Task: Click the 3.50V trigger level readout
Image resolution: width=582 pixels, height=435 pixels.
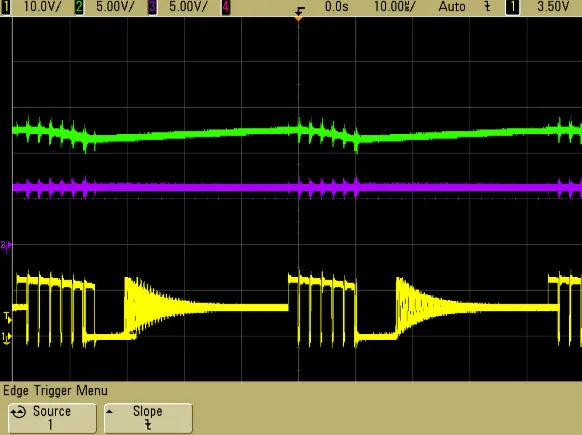Action: 553,7
